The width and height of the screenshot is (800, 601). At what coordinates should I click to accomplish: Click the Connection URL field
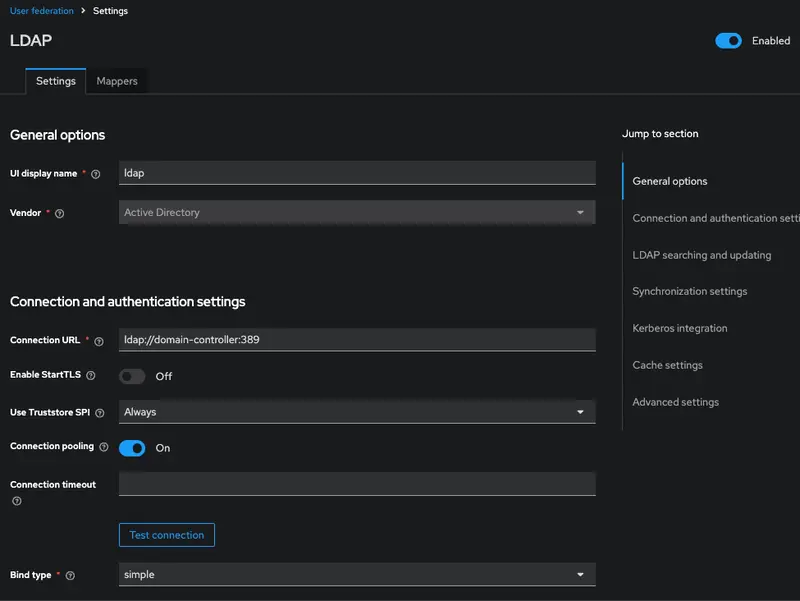[x=357, y=339]
